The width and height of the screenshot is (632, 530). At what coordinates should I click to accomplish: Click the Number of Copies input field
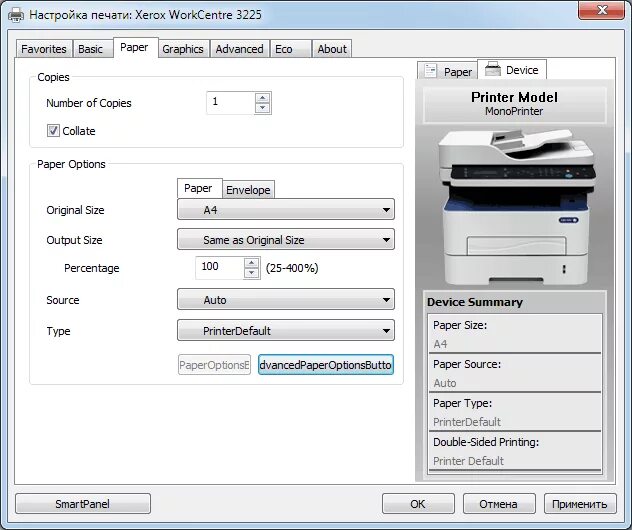230,102
